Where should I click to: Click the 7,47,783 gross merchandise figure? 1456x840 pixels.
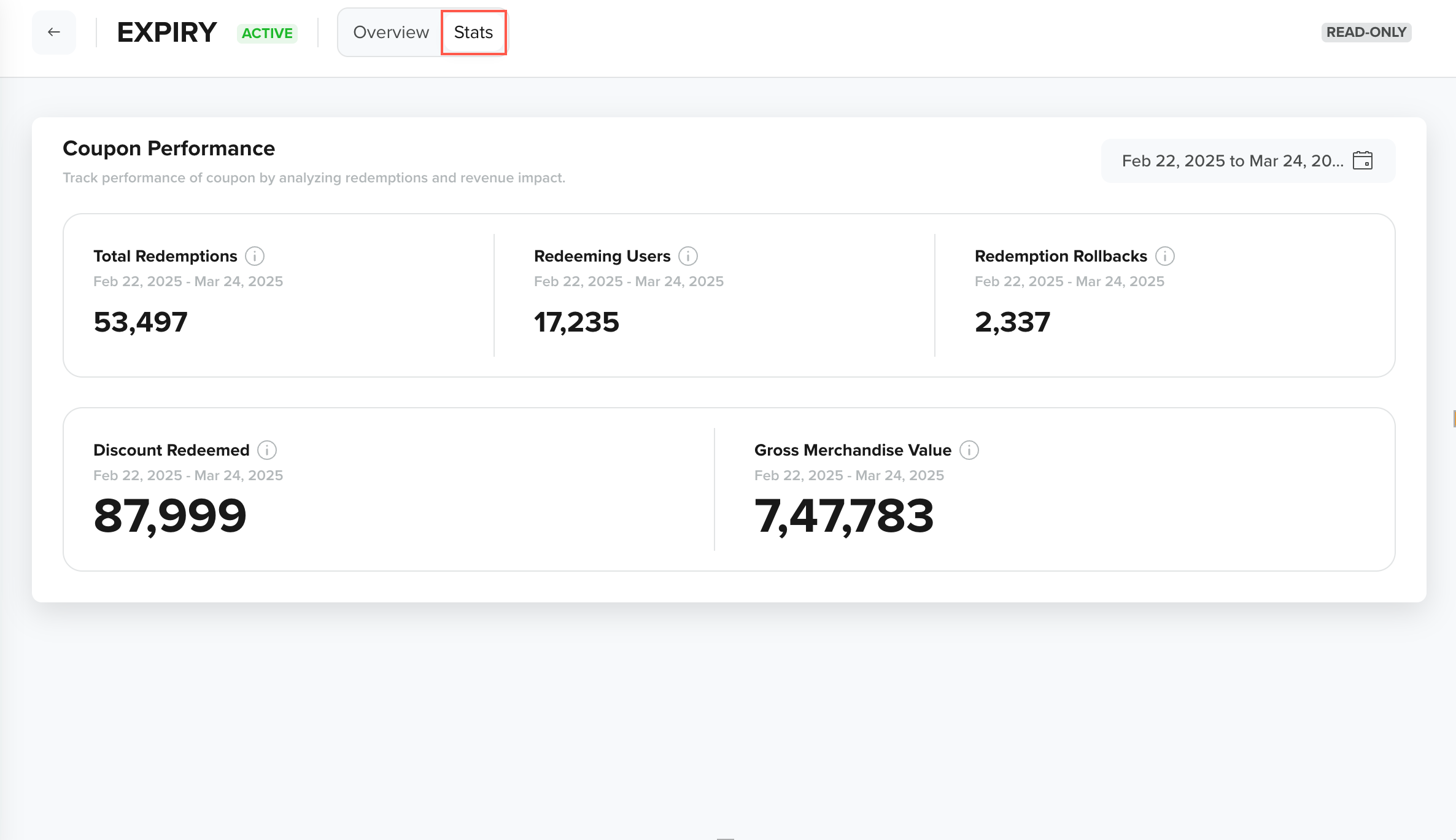844,516
